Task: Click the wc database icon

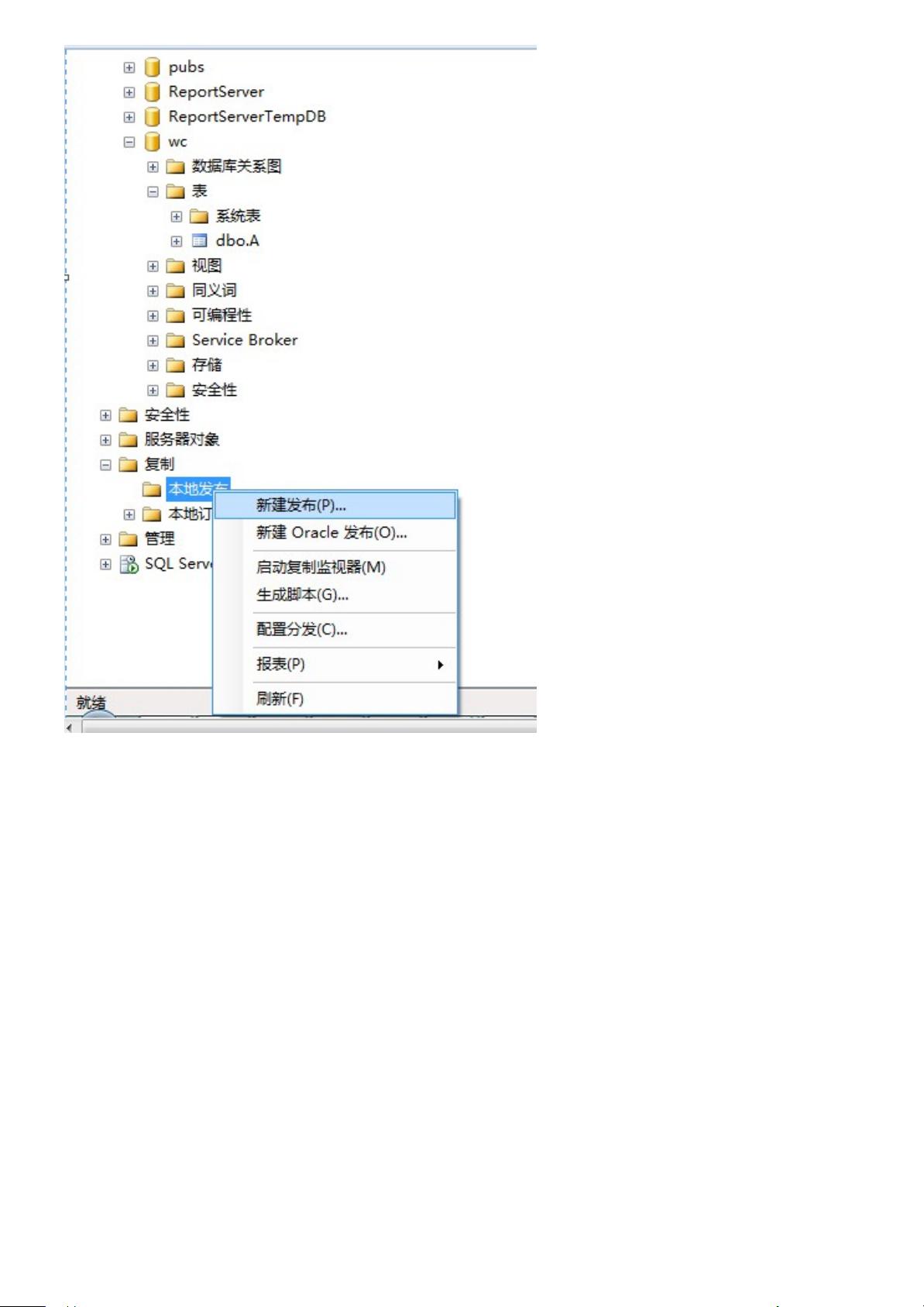Action: click(153, 142)
